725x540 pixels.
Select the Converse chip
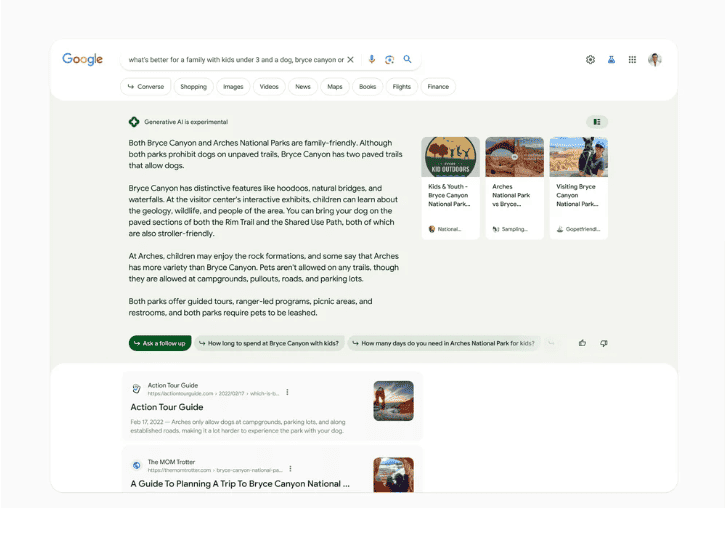click(146, 86)
